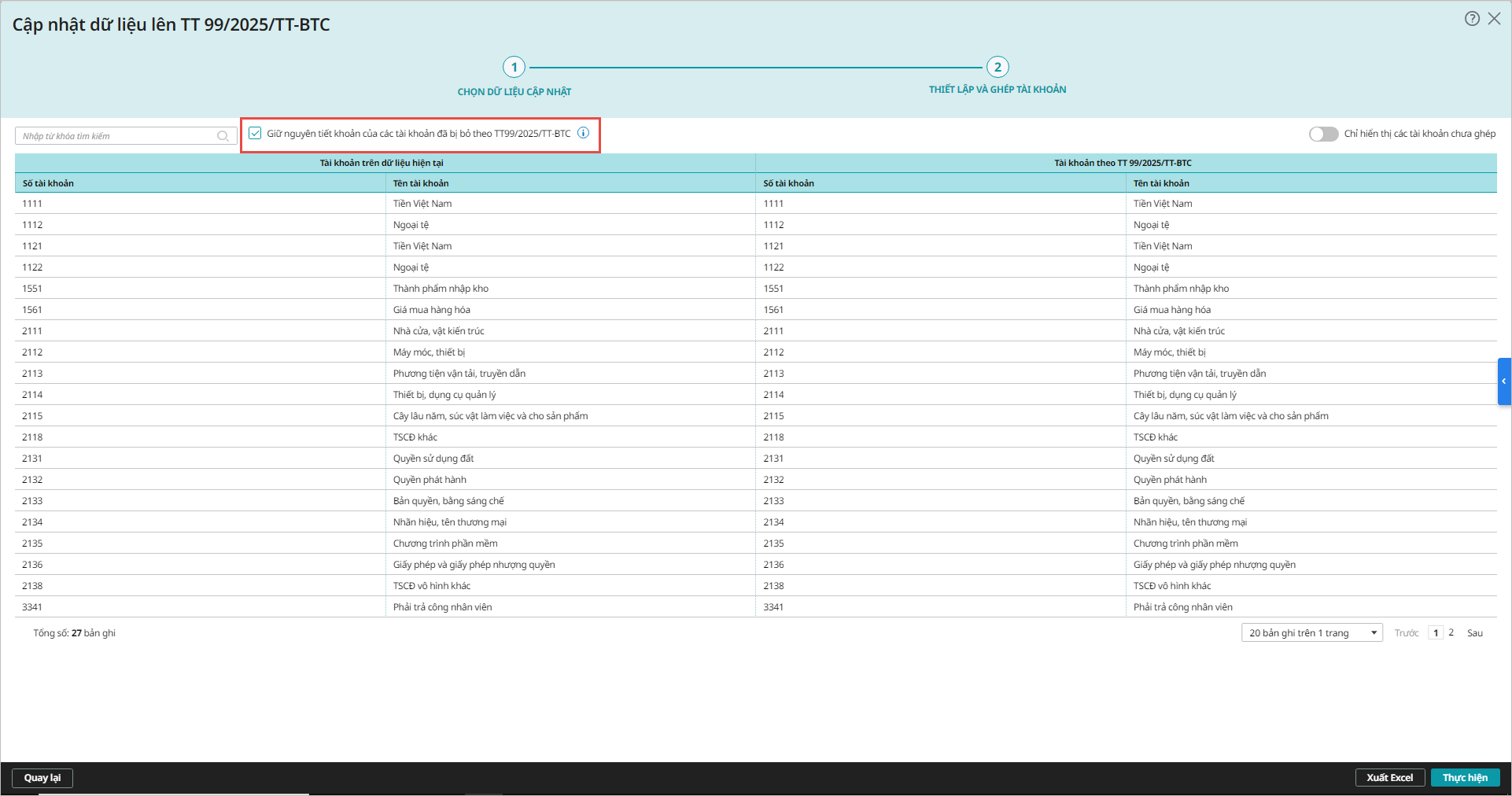Uncheck 'Giữ nguyên tiết khoản' checkbox
The width and height of the screenshot is (1512, 796).
[255, 133]
